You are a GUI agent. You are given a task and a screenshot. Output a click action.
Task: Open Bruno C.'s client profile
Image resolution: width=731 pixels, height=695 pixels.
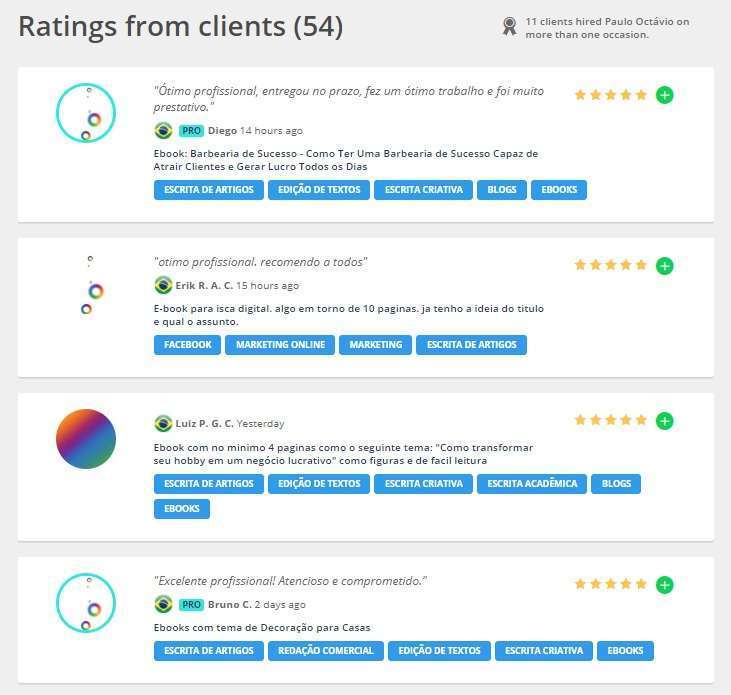coord(229,605)
